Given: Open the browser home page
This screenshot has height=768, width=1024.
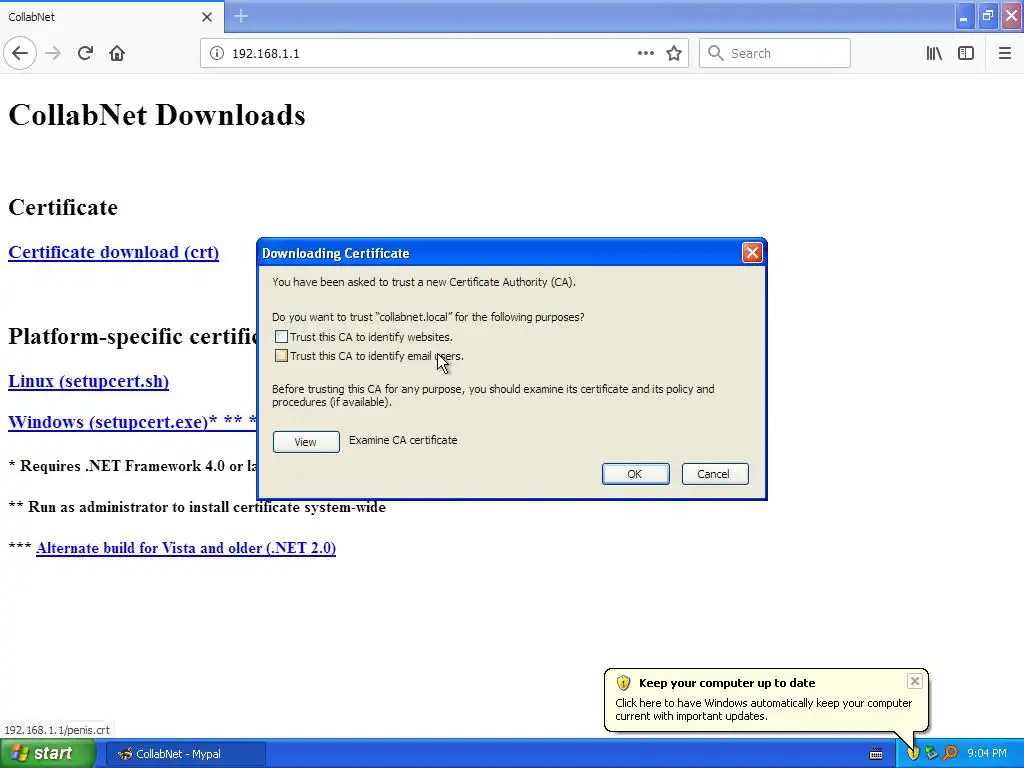Looking at the screenshot, I should 117,53.
